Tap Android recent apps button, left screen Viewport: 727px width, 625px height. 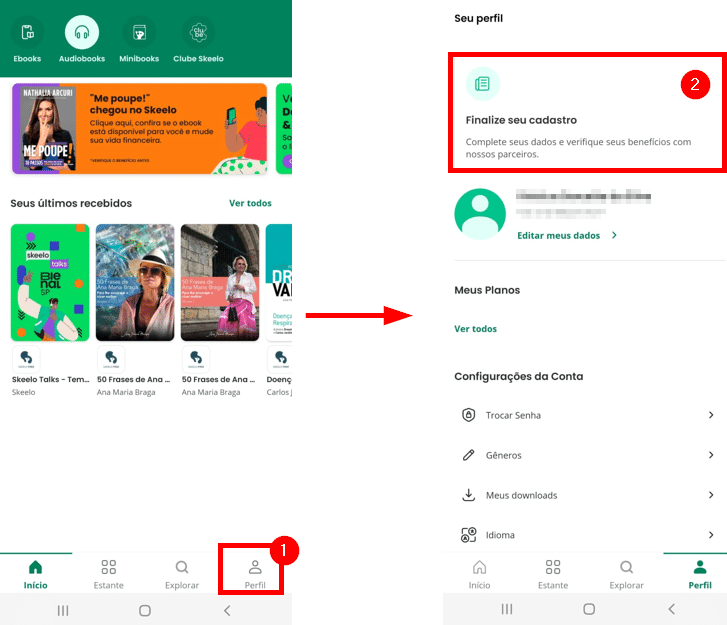click(x=63, y=610)
